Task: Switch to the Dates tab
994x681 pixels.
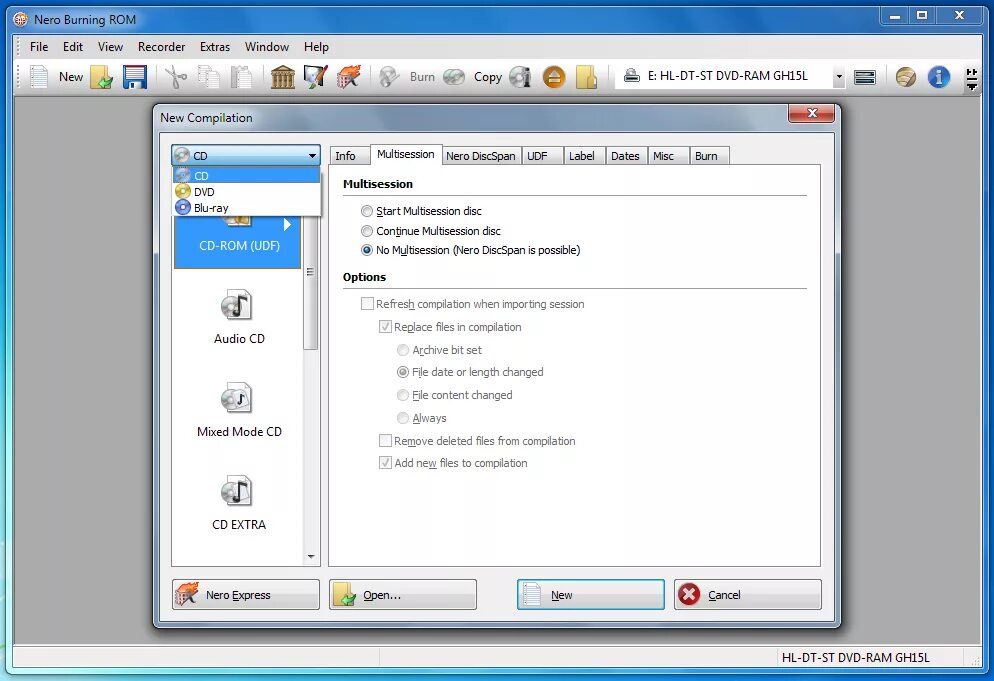Action: [625, 156]
